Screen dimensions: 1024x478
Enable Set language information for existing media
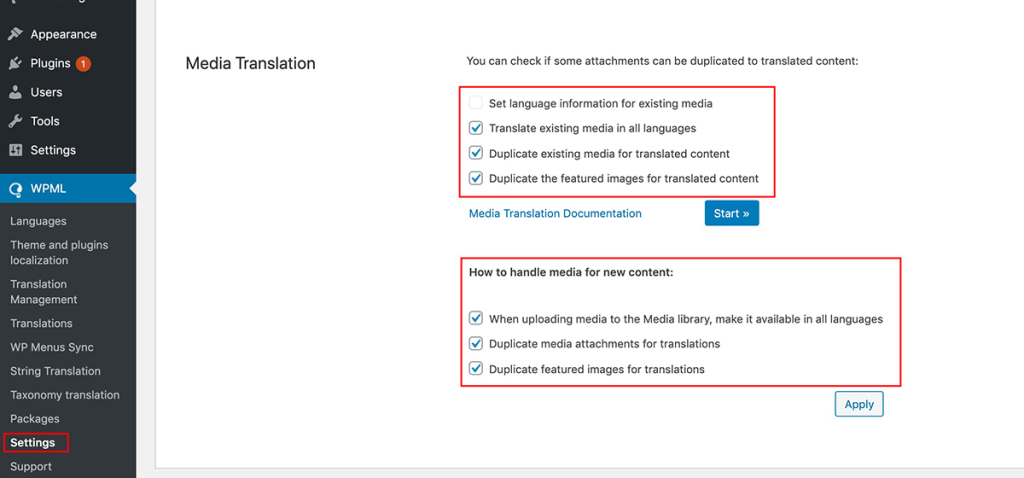click(x=475, y=103)
